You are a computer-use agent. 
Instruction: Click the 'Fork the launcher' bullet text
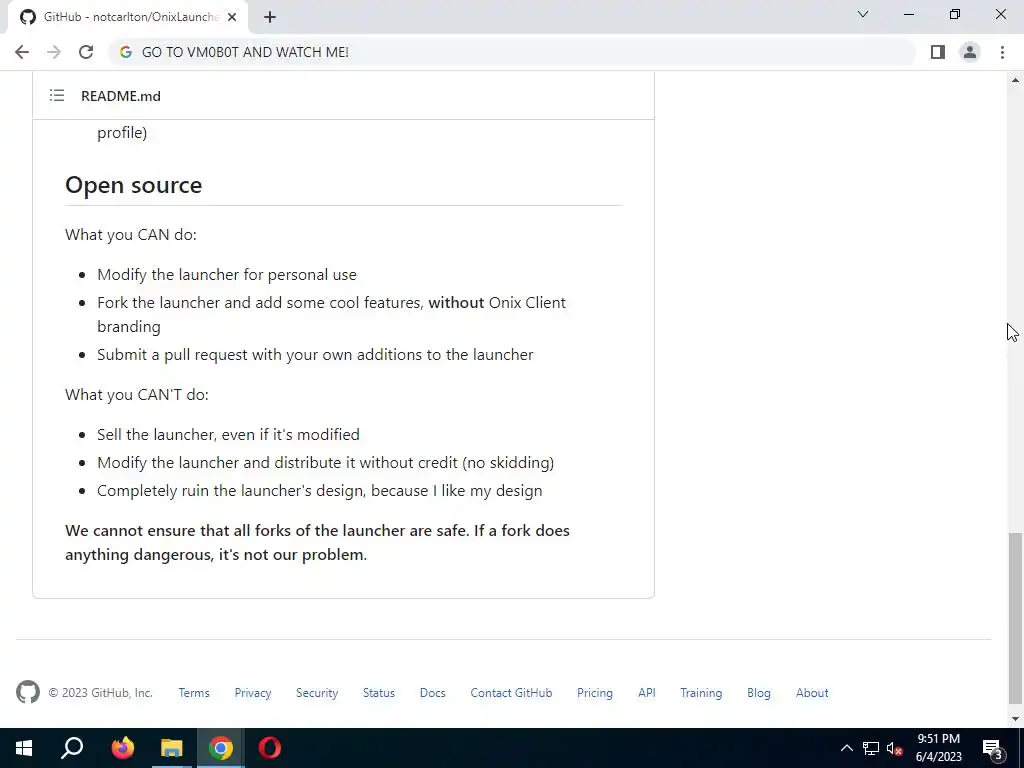click(331, 314)
